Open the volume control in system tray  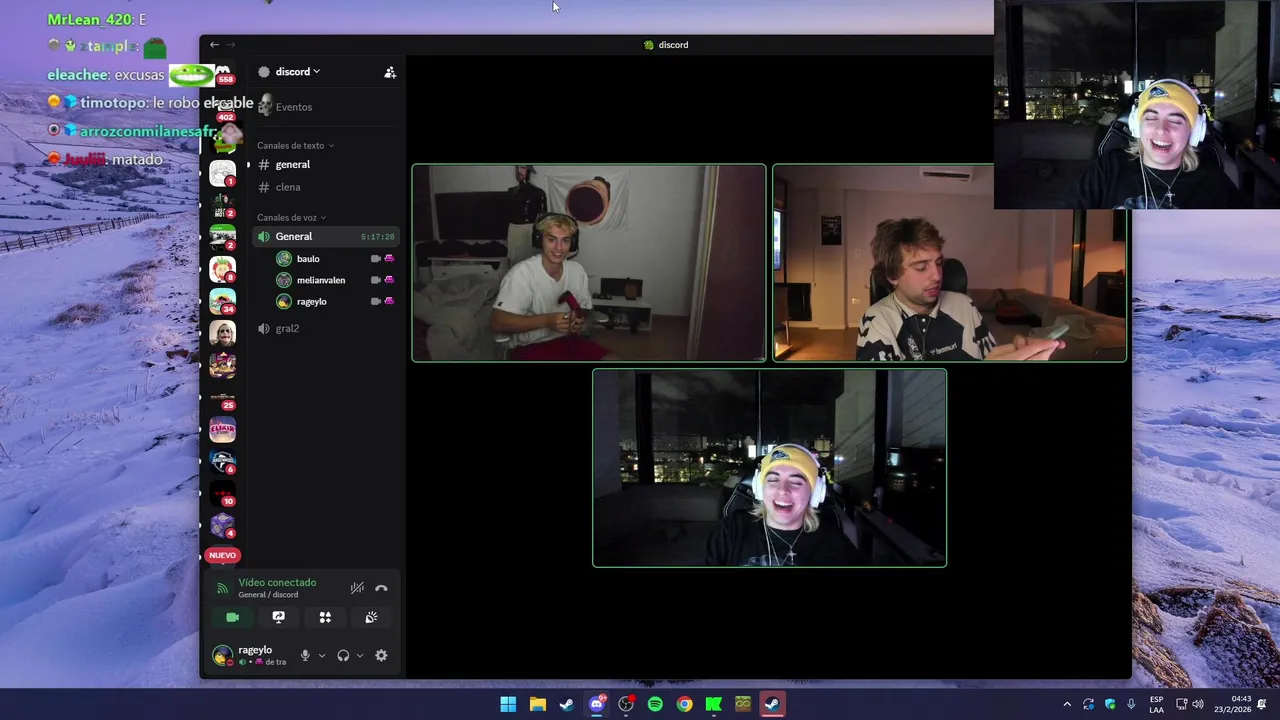tap(1198, 704)
